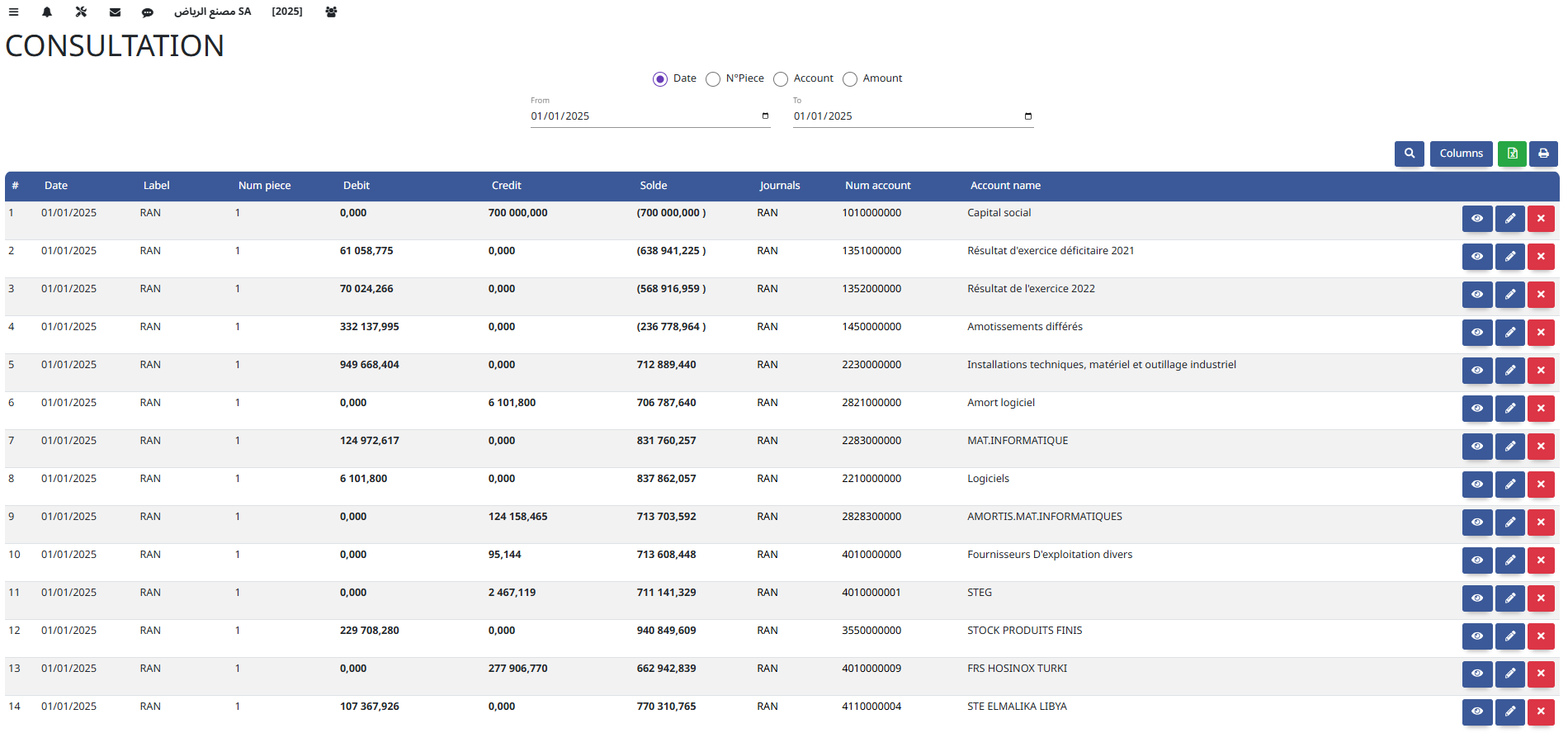Sort by the Label column header

click(156, 186)
